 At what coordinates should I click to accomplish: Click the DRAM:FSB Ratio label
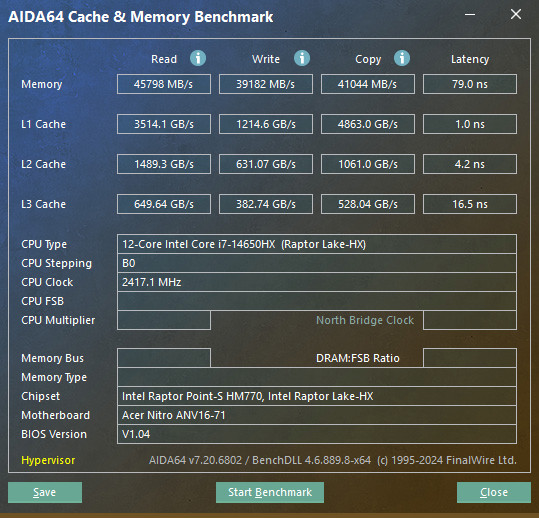(x=358, y=358)
